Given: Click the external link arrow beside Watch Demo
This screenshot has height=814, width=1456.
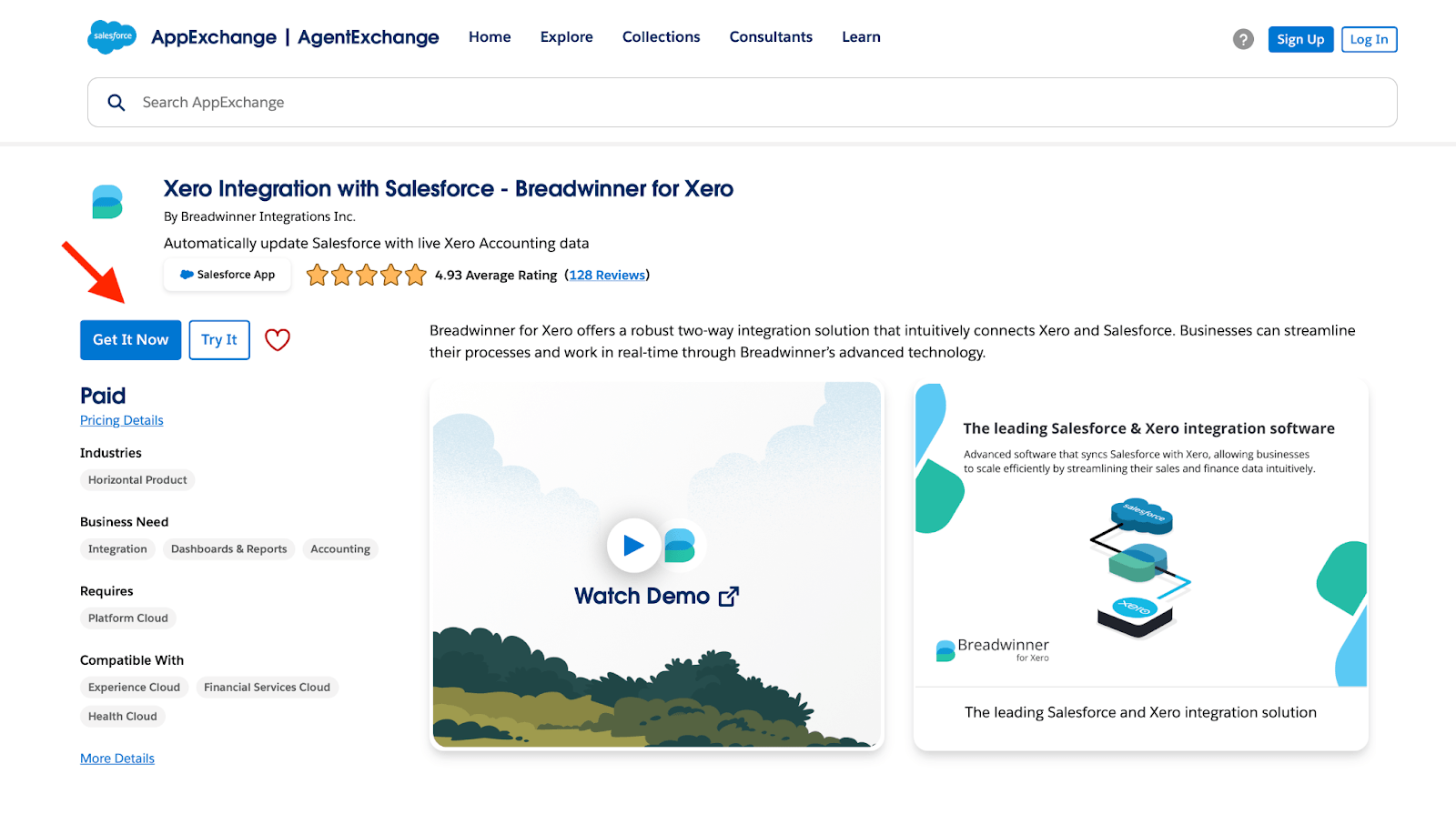Looking at the screenshot, I should point(728,596).
